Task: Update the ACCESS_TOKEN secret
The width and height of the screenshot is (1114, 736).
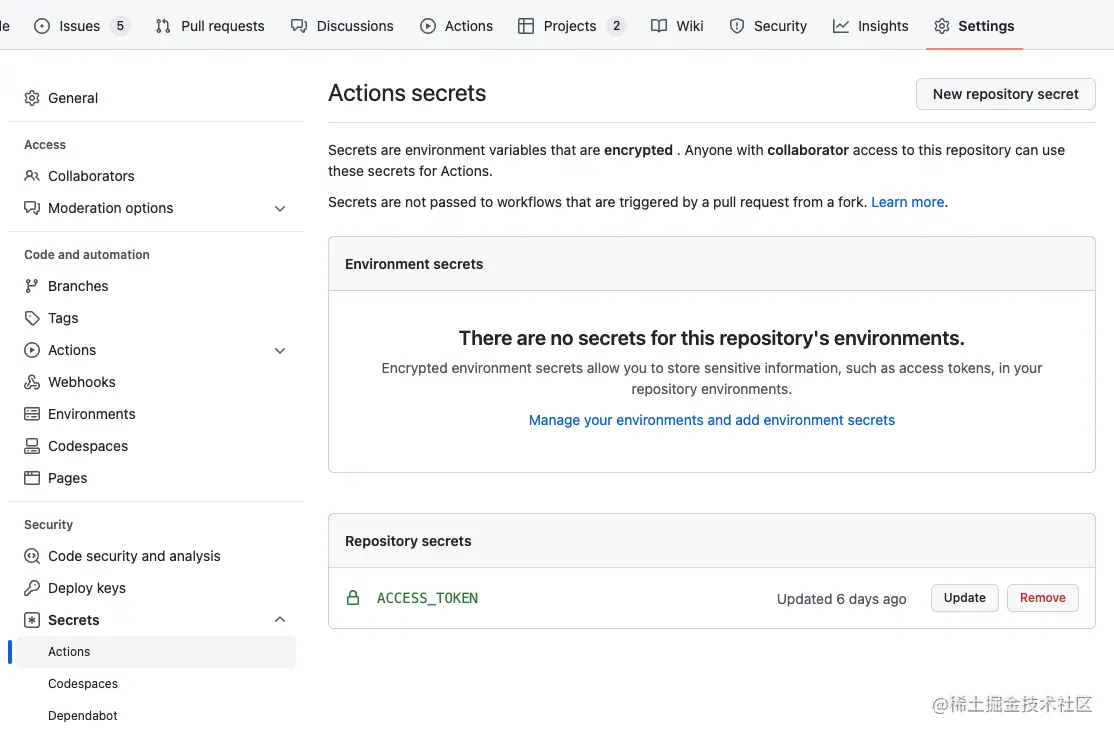Action: (964, 598)
